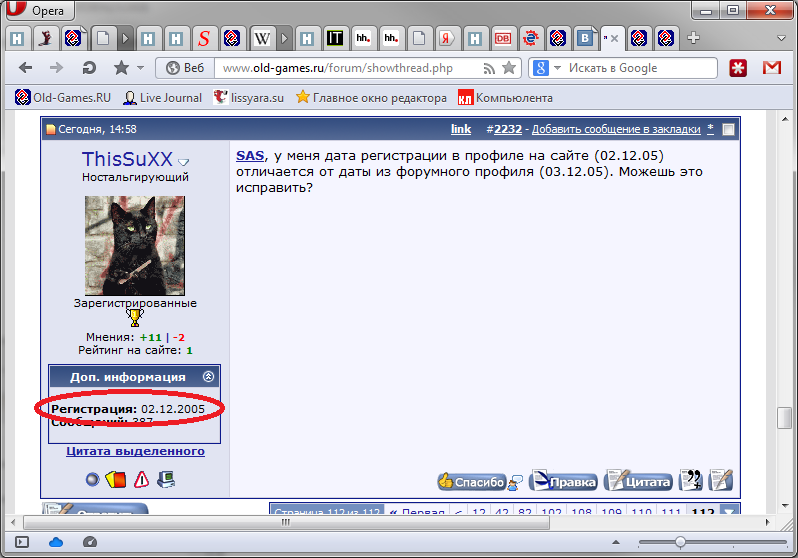Click the round grey online status icon
Screen dimensions: 798x558
[x=92, y=479]
